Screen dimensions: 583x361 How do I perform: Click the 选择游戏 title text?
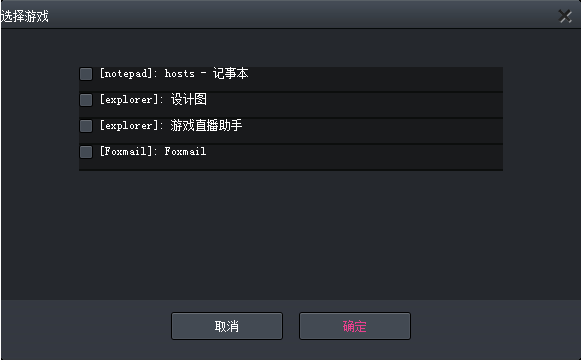(x=25, y=16)
